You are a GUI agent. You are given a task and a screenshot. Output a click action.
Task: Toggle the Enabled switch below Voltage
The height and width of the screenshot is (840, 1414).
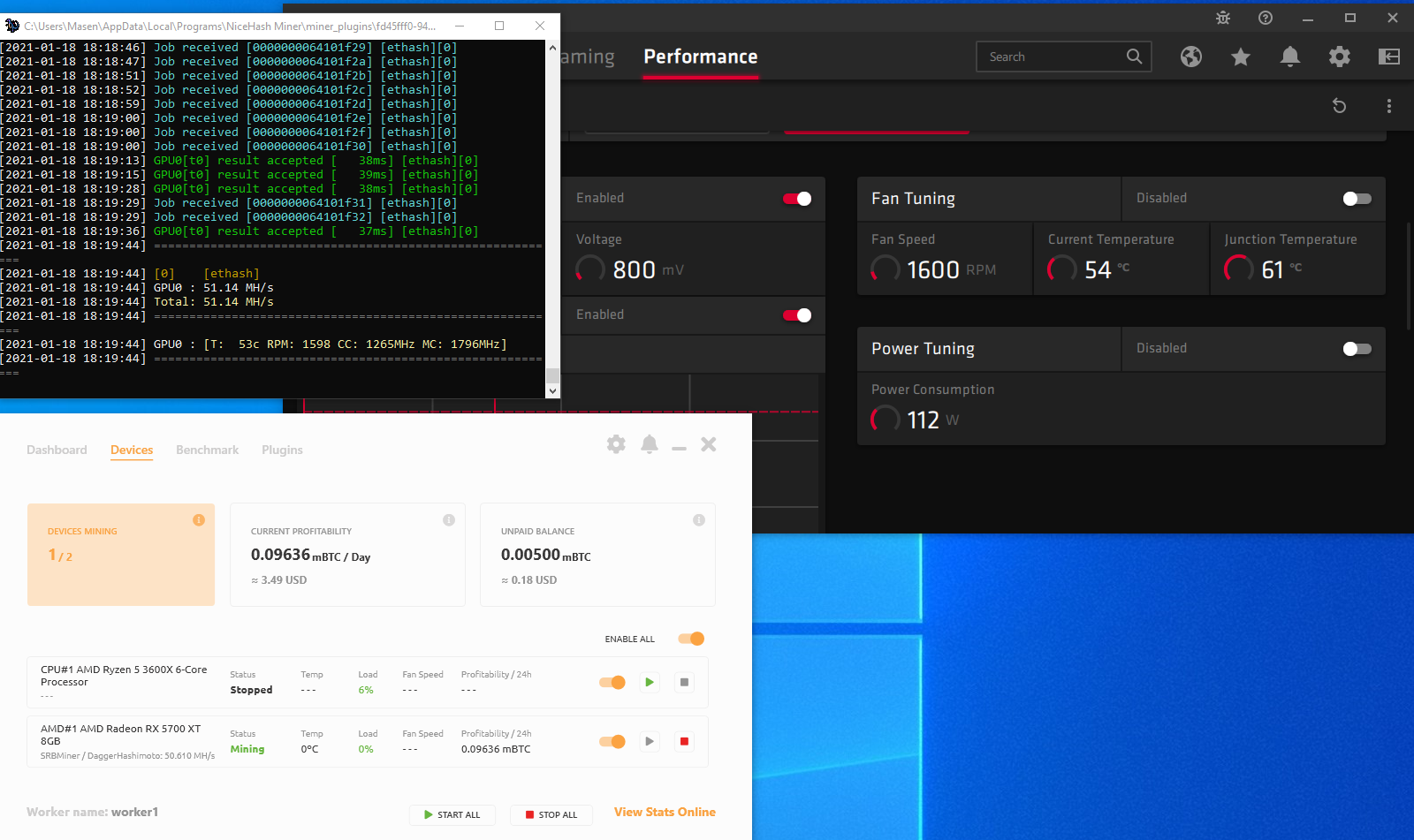797,315
